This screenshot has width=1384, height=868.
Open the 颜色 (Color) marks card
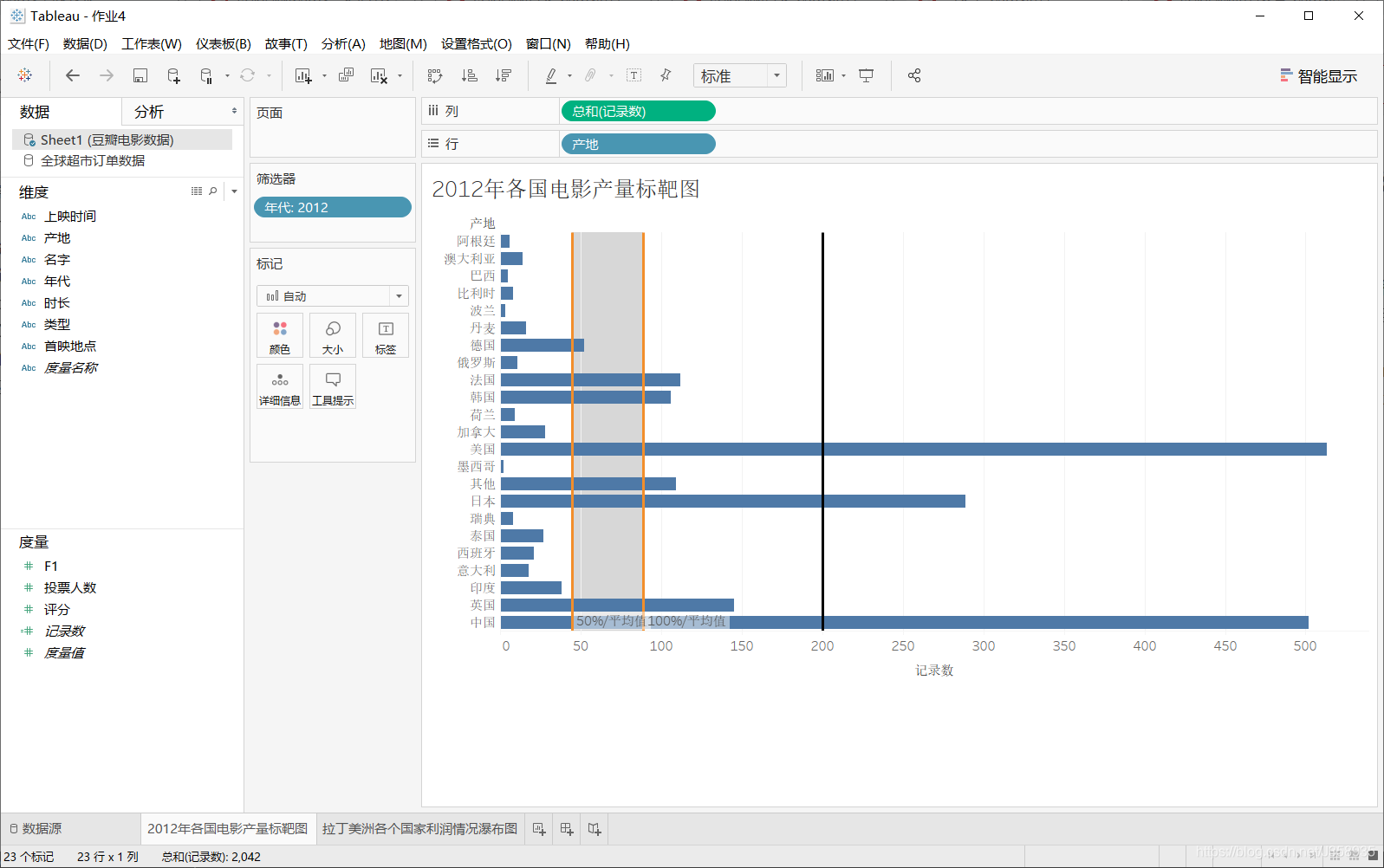[x=280, y=335]
